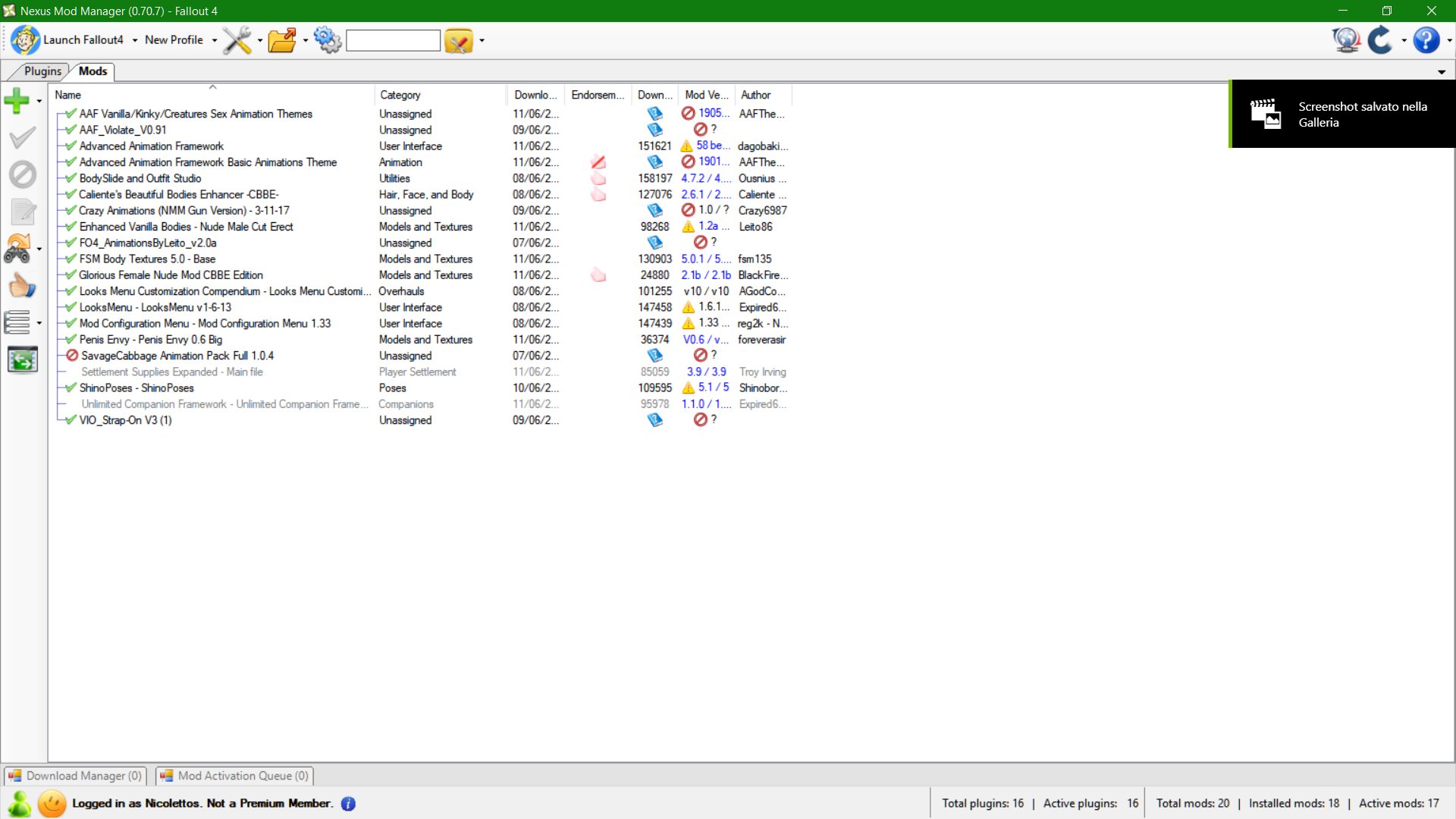Sort mods by the Category column header
Screen dimensions: 1456x819
point(440,95)
